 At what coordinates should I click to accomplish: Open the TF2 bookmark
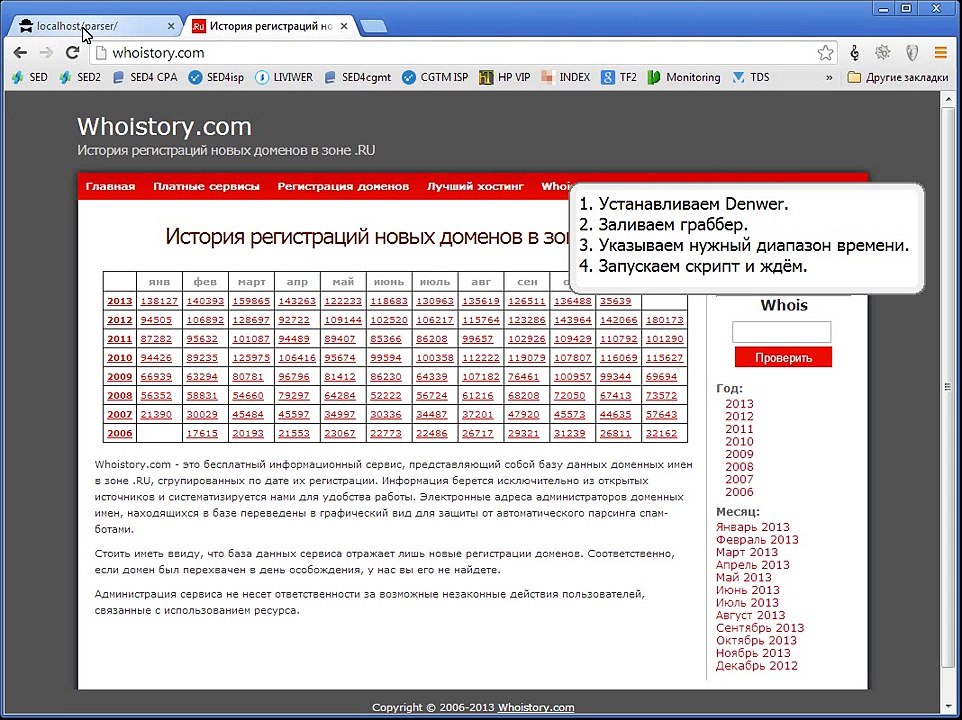pyautogui.click(x=619, y=77)
